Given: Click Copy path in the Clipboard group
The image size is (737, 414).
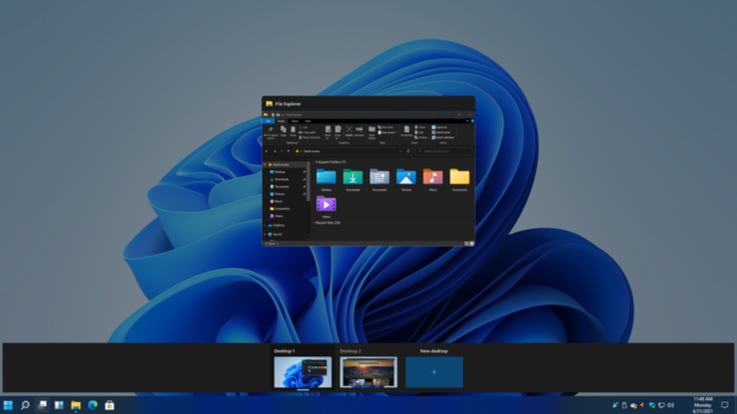Looking at the screenshot, I should tap(307, 133).
